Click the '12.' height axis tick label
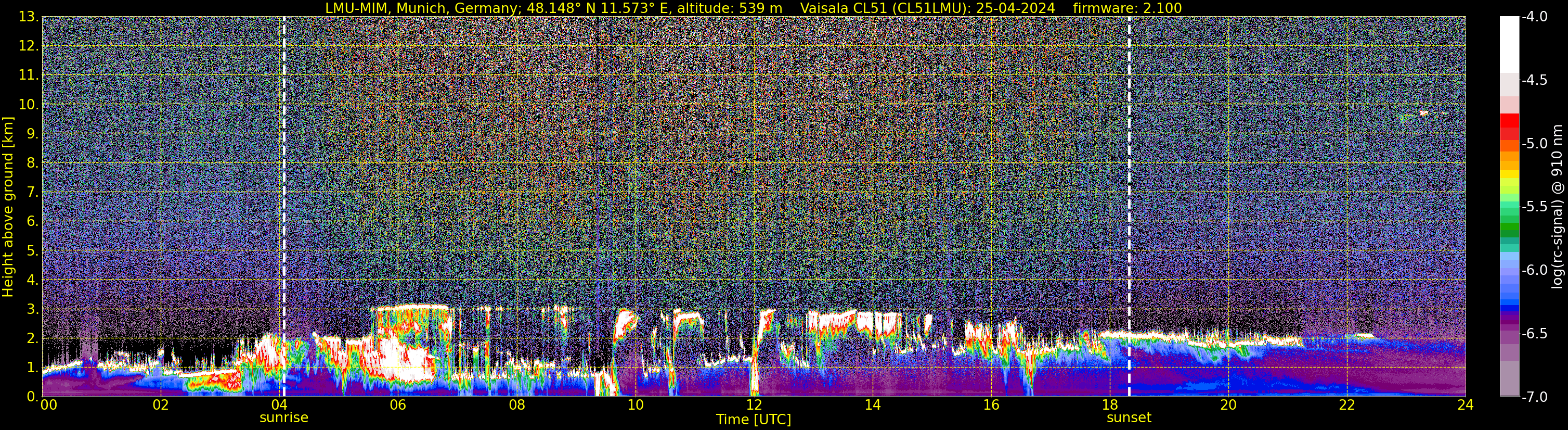 (29, 46)
